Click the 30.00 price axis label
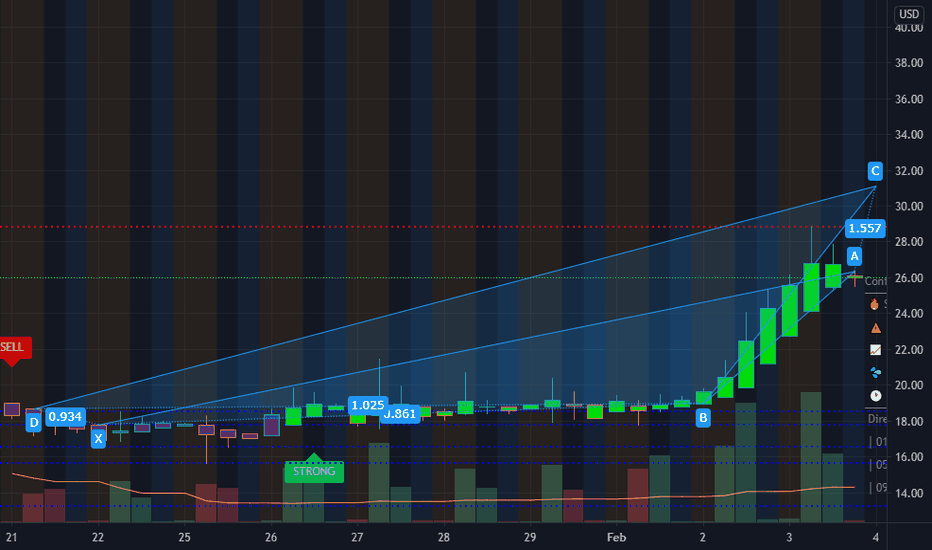 [x=909, y=206]
